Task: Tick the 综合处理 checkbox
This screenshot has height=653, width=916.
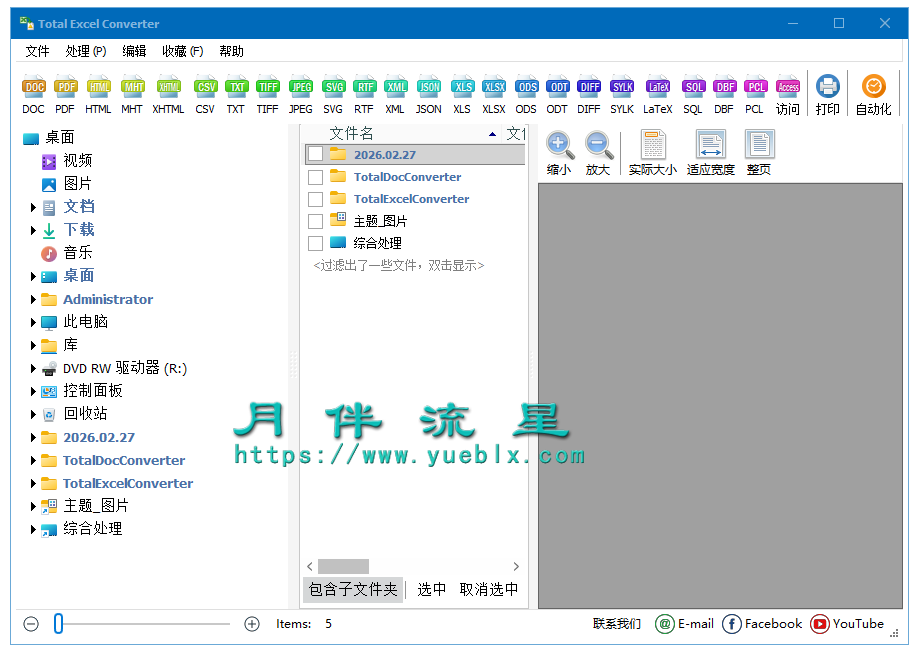Action: coord(315,244)
